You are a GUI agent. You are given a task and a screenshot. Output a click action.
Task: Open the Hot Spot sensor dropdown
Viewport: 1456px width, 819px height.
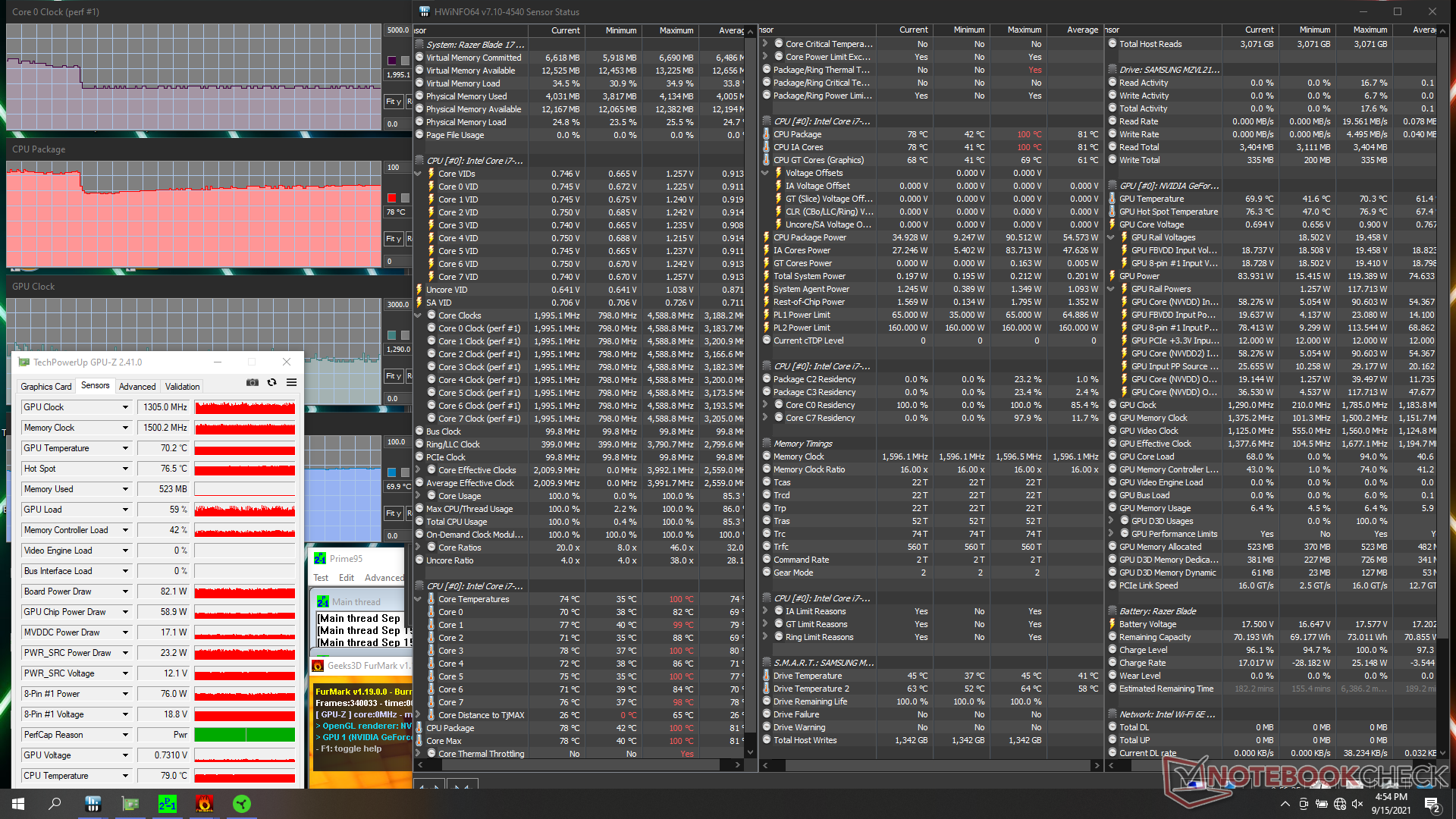pyautogui.click(x=125, y=469)
